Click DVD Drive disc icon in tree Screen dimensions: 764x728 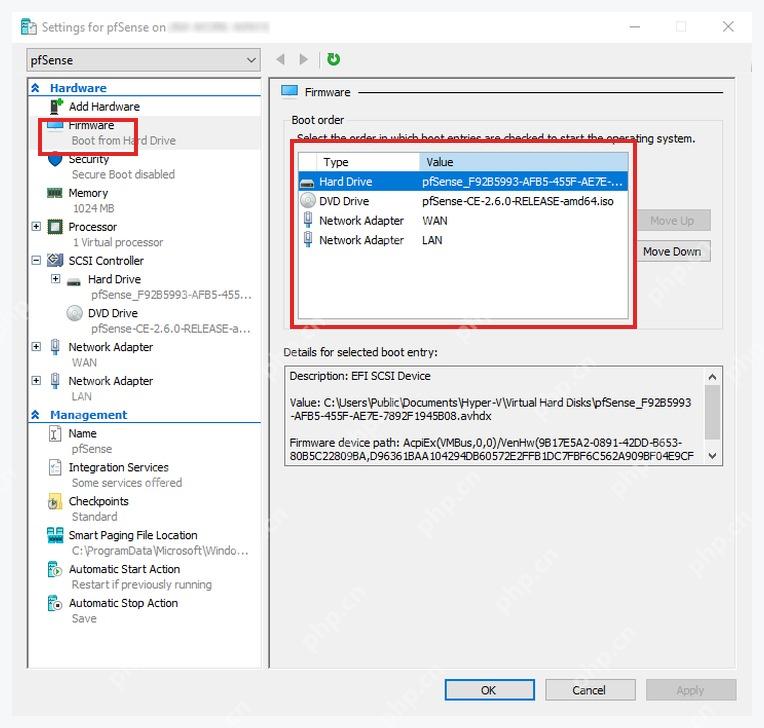click(x=74, y=313)
